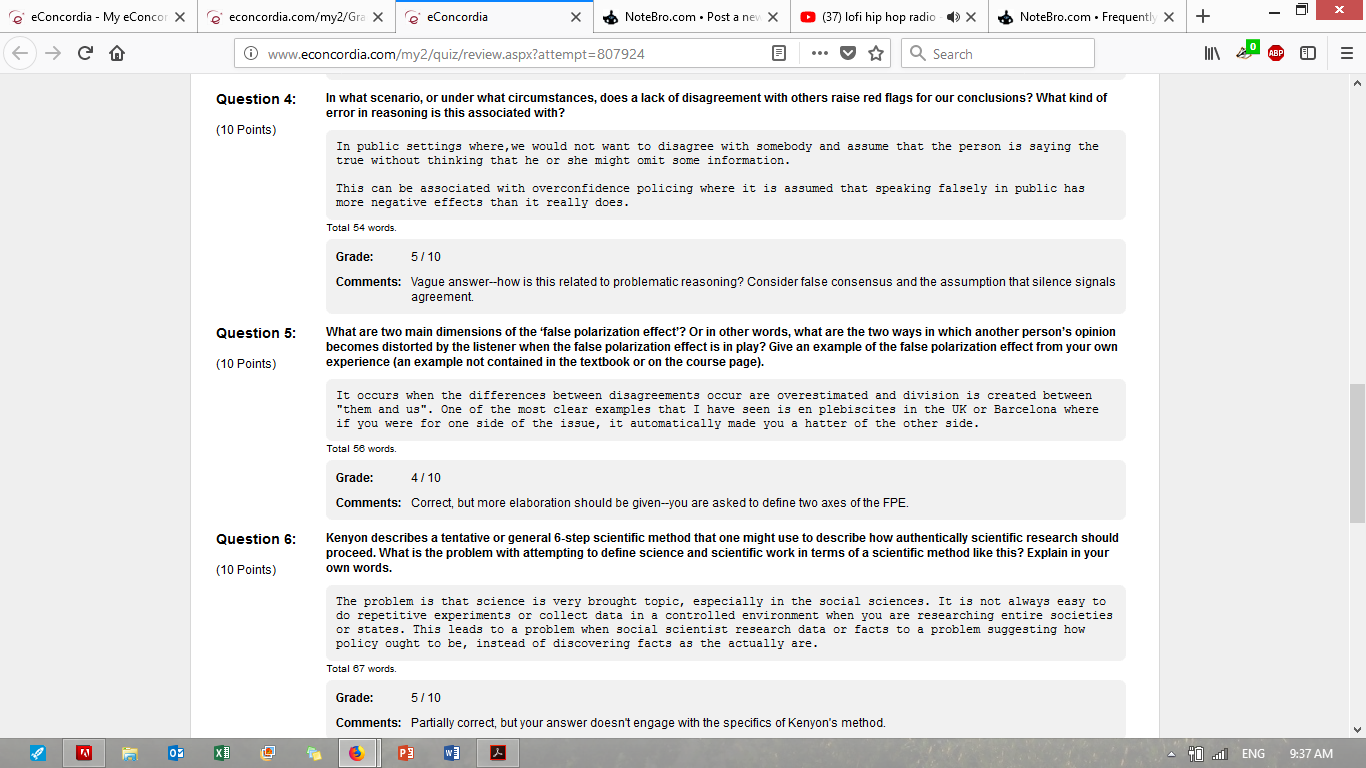Viewport: 1366px width, 768px height.
Task: Save page to Pocket
Action: click(848, 54)
